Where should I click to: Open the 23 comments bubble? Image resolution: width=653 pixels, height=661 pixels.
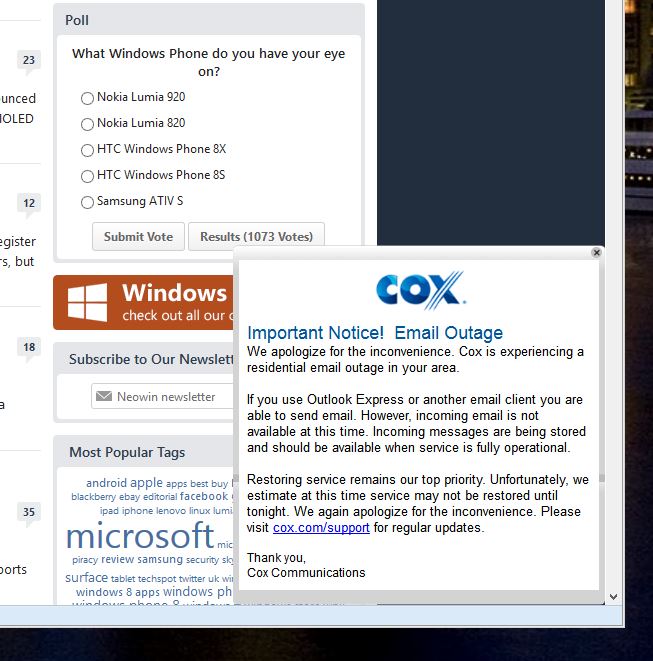pos(29,60)
